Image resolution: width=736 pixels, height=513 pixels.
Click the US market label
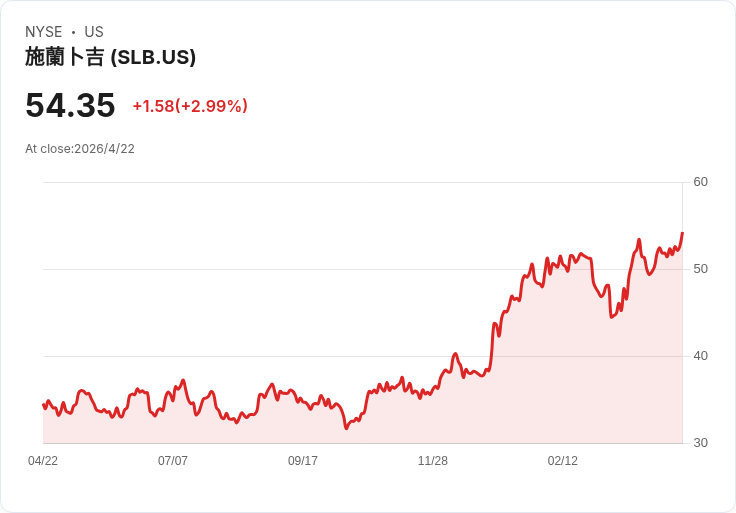94,32
